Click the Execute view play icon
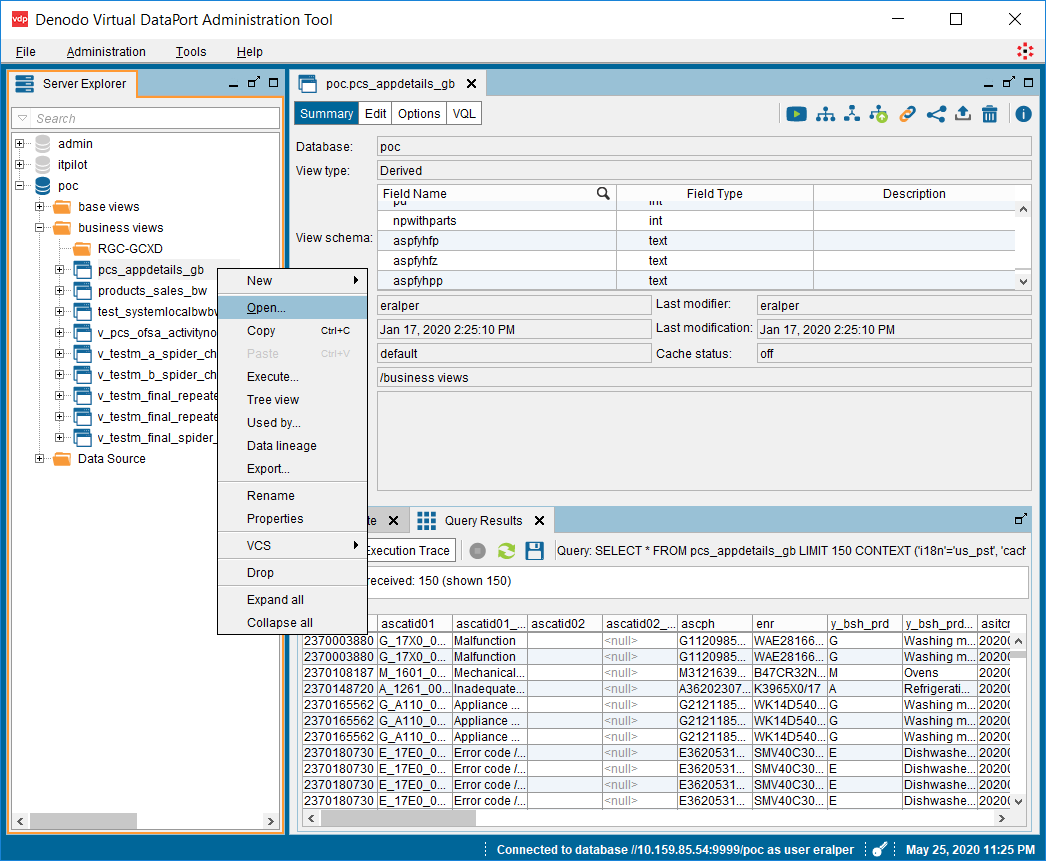This screenshot has height=861, width=1046. pyautogui.click(x=796, y=114)
